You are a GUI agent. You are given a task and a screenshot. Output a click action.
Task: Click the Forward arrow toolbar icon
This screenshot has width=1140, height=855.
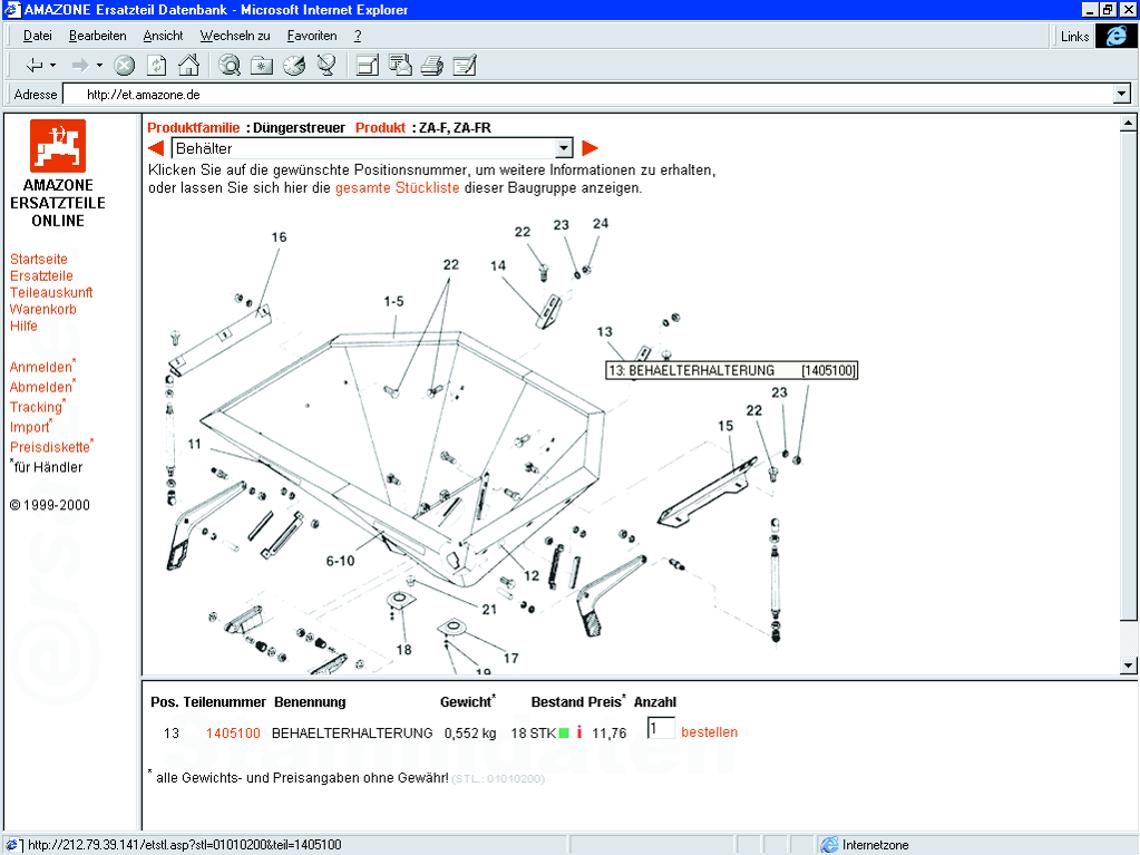click(79, 65)
